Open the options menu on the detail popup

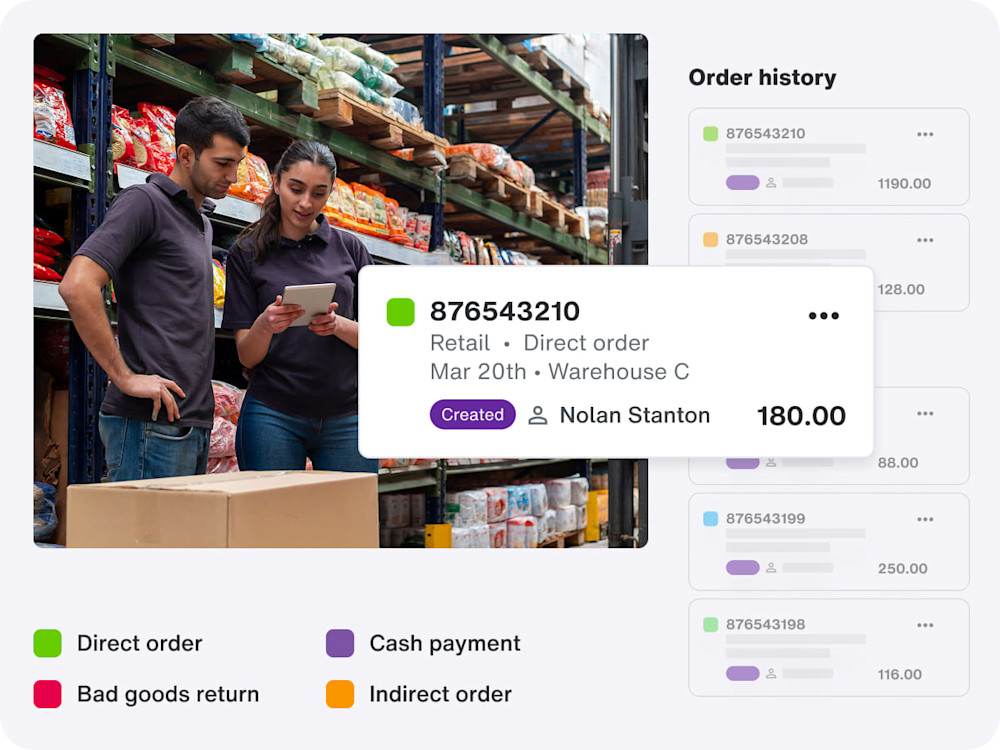pos(824,315)
